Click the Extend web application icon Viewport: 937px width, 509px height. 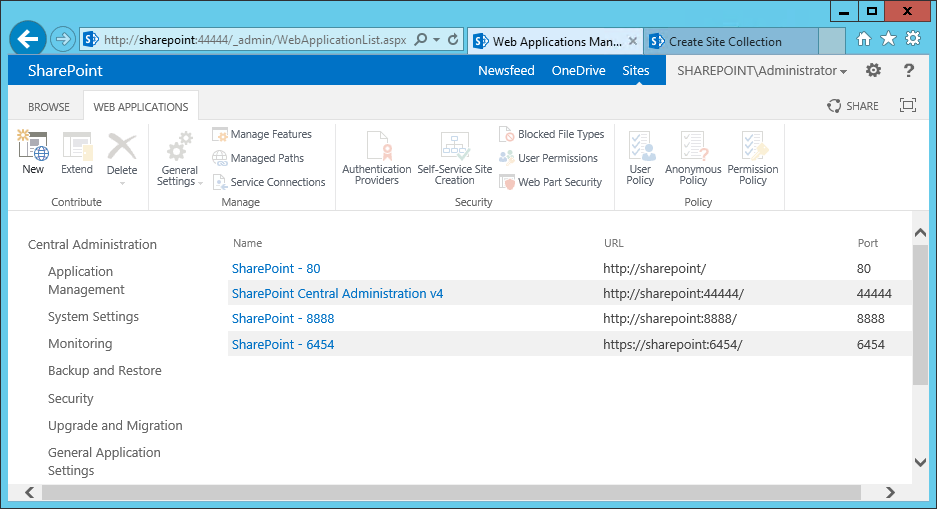(x=77, y=146)
